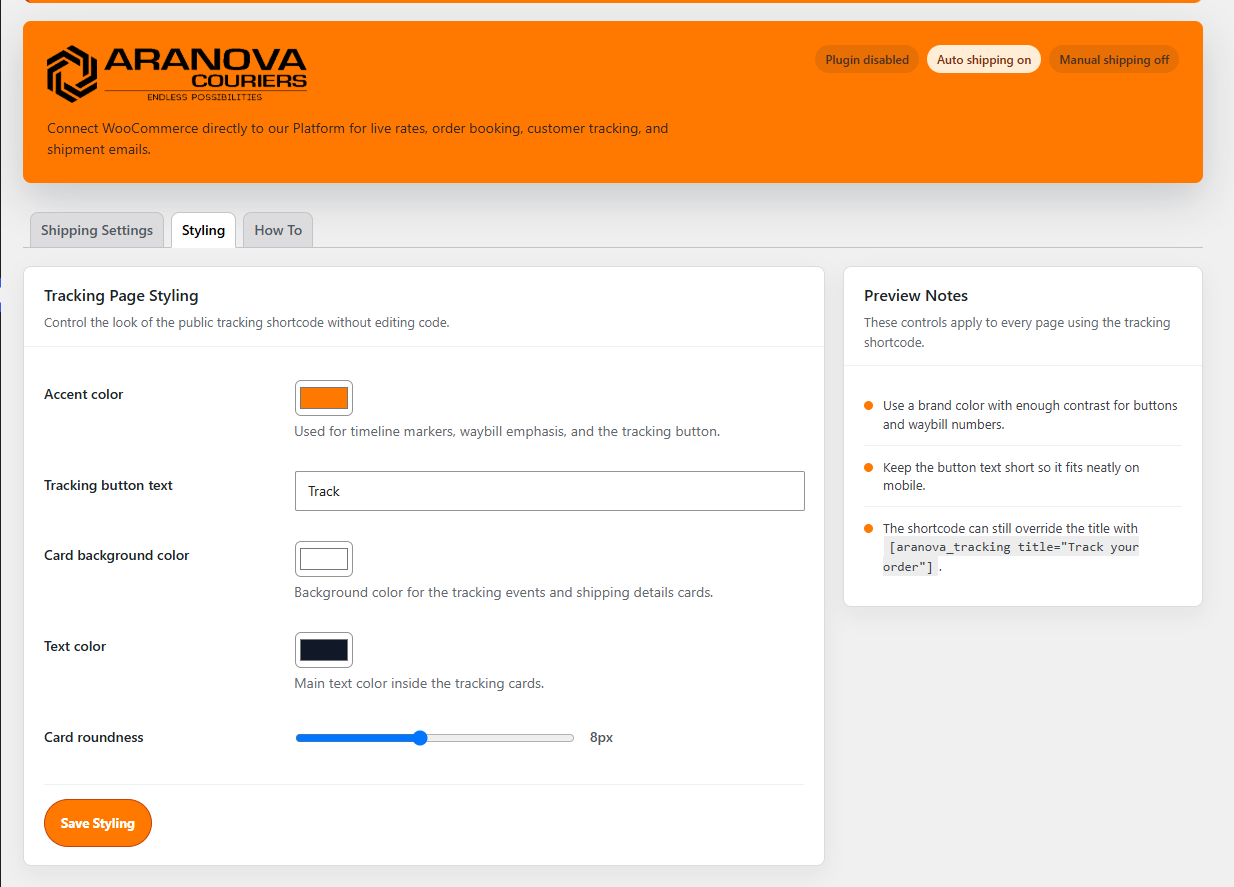The width and height of the screenshot is (1234, 887).
Task: Click the Card roundness slider handle
Action: (420, 738)
